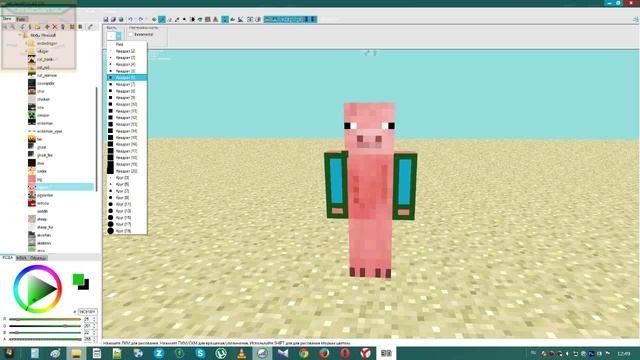Click the R red channel slider
Screen dimensions: 640x360
[x=45, y=319]
